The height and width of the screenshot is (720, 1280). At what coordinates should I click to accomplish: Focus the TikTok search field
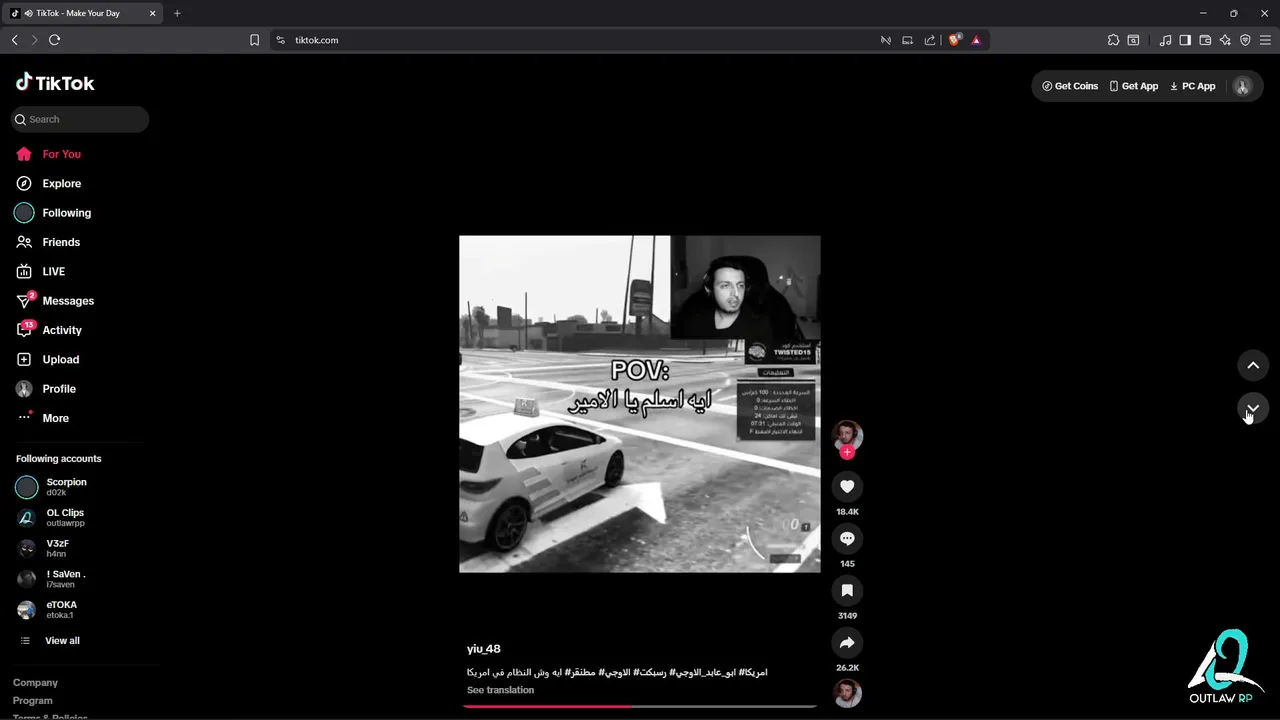tap(80, 119)
